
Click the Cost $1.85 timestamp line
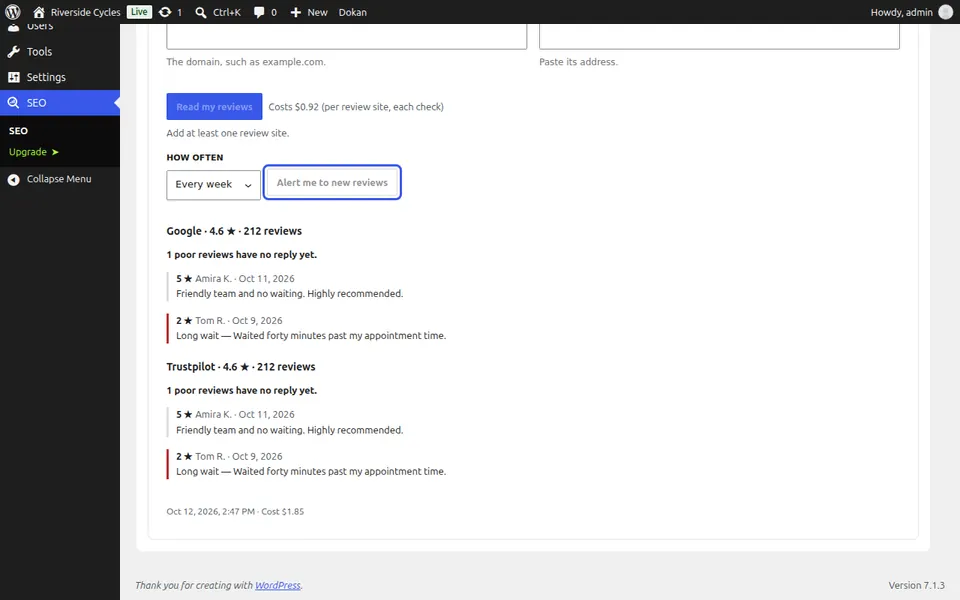[235, 511]
